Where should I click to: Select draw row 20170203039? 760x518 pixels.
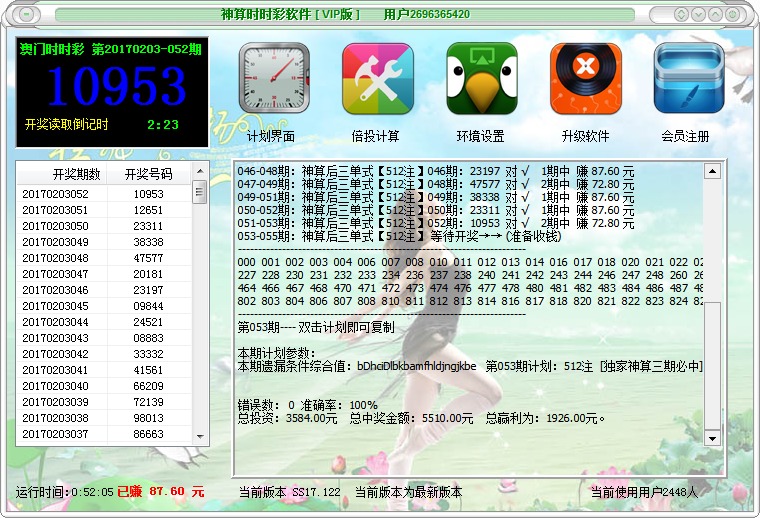point(104,402)
